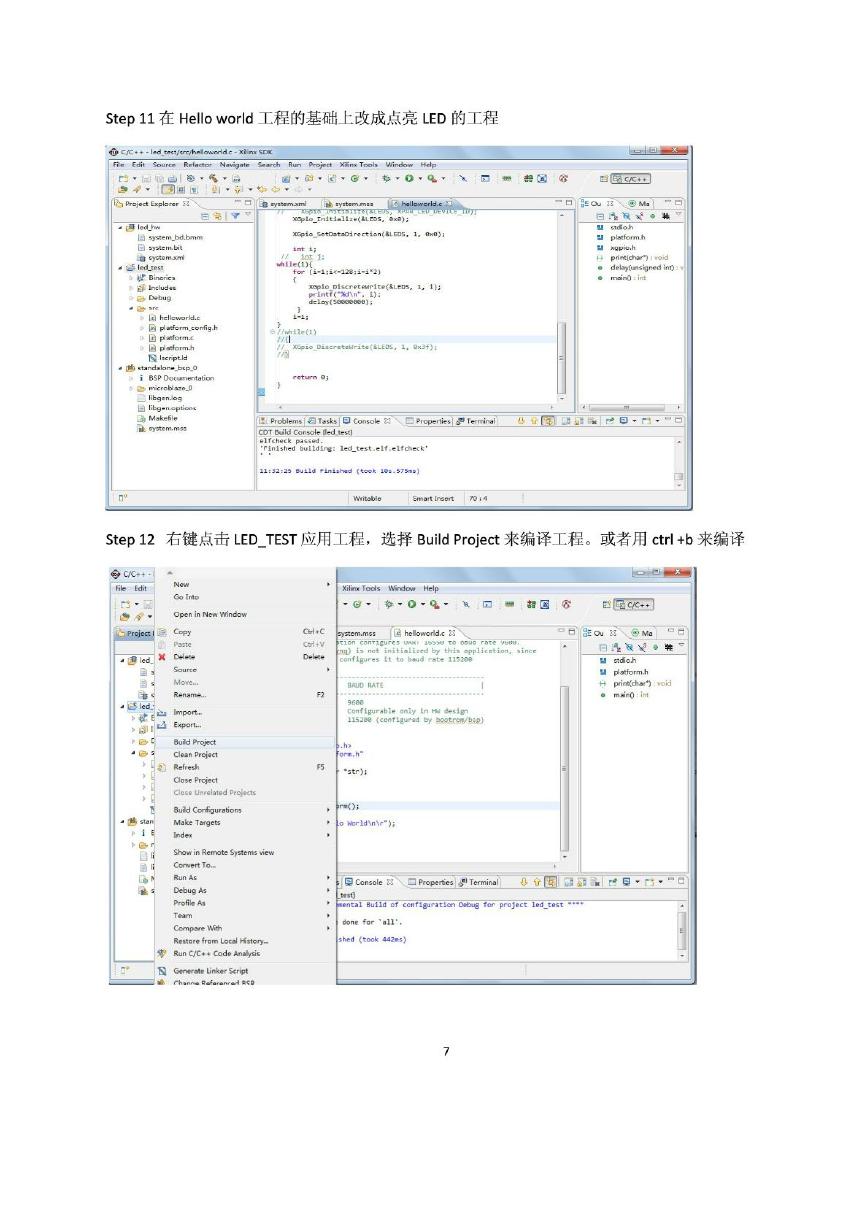Click the system_bd.bmm file icon
Viewport: 868px width, 1228px height.
(x=141, y=237)
